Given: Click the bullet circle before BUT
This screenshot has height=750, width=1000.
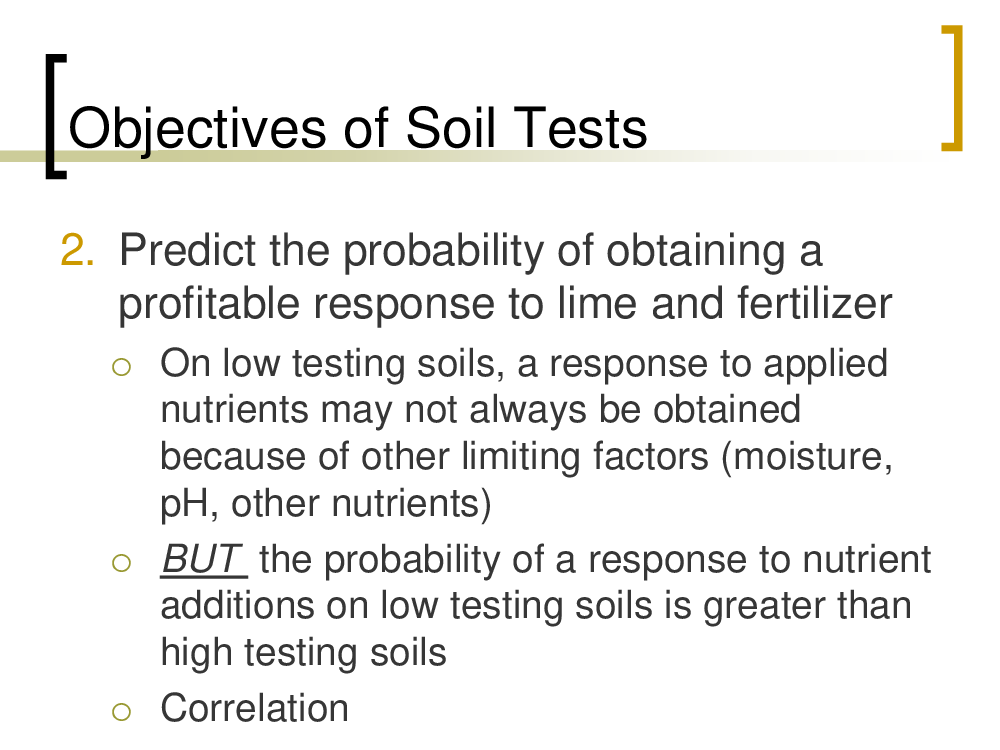Looking at the screenshot, I should (121, 562).
